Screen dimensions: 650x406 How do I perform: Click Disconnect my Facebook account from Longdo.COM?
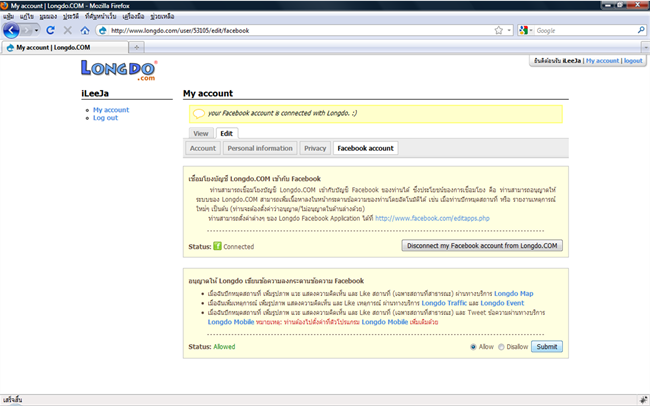pos(482,246)
